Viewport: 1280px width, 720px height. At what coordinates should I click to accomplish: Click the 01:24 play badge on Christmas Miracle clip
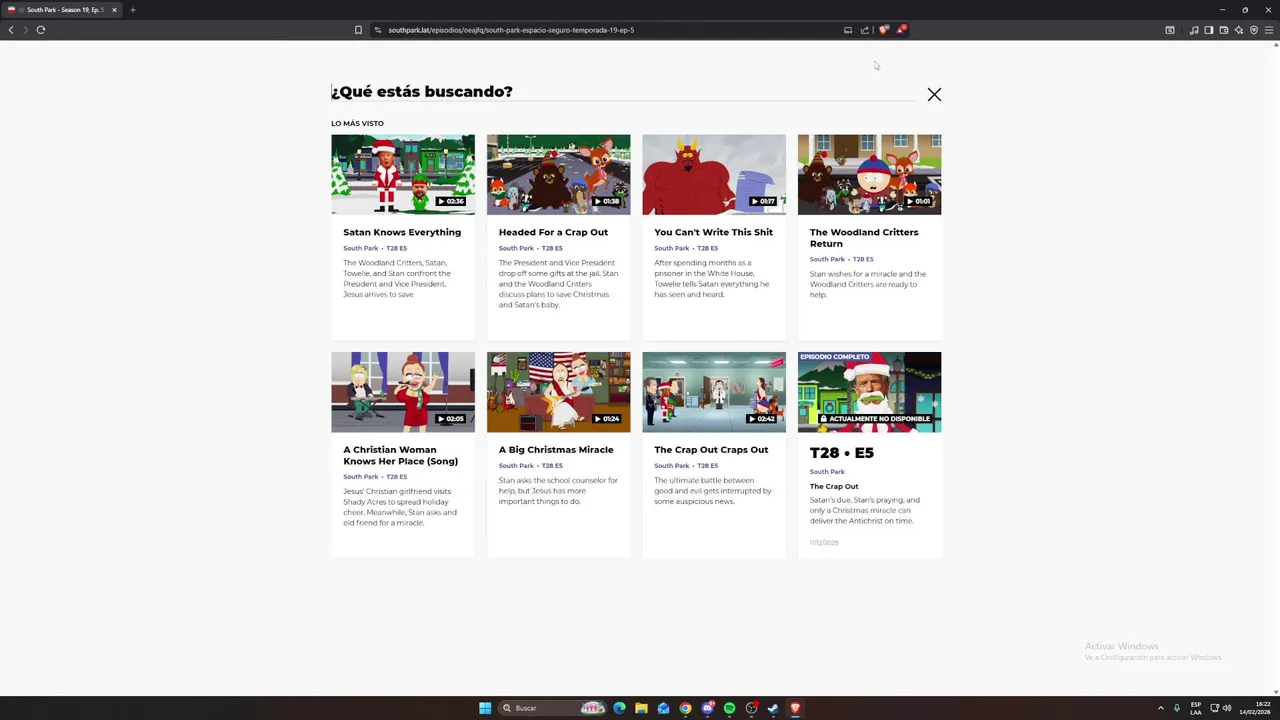pos(607,419)
